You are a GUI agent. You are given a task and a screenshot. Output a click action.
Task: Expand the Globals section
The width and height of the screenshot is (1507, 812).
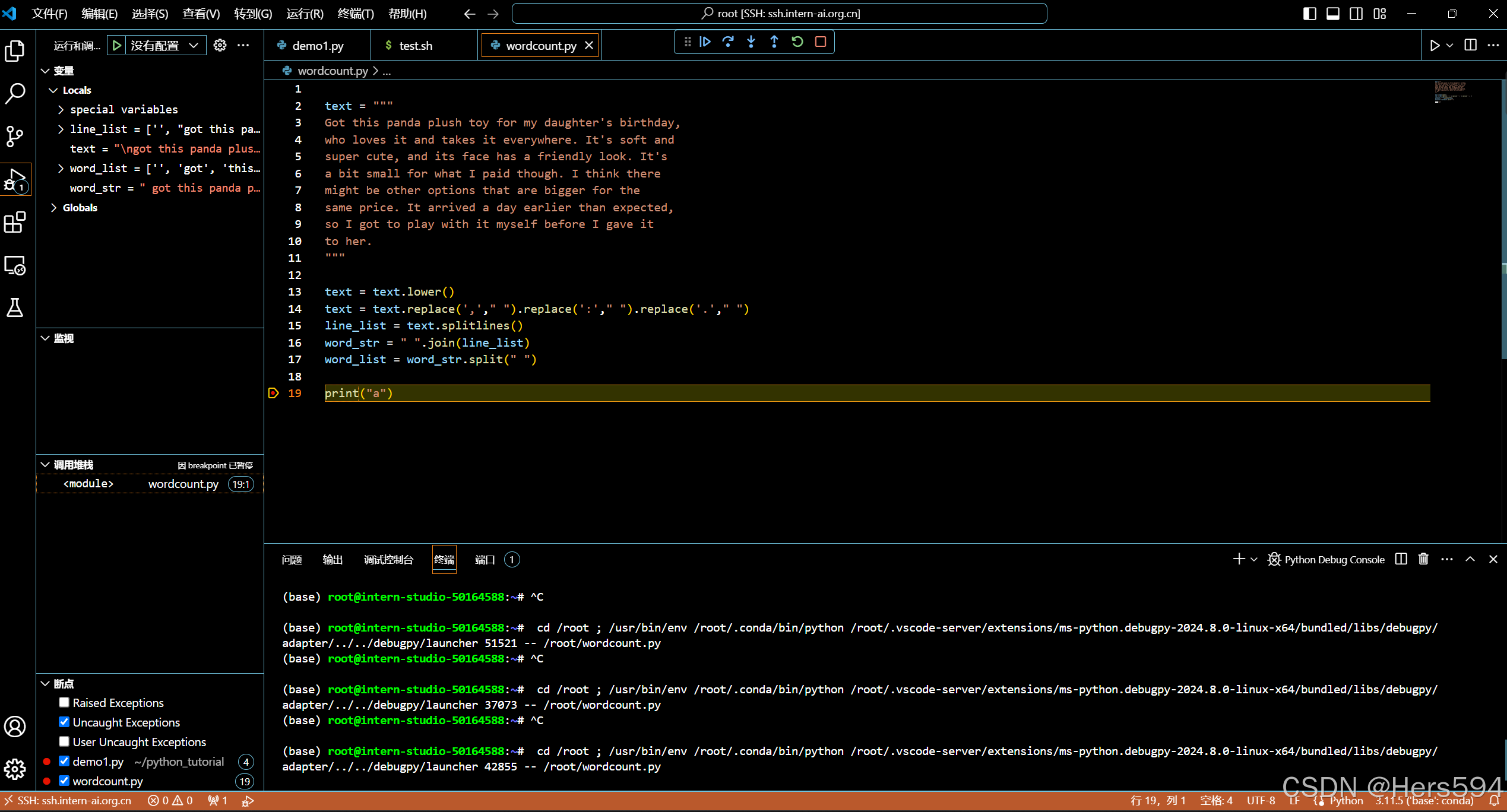(x=54, y=207)
